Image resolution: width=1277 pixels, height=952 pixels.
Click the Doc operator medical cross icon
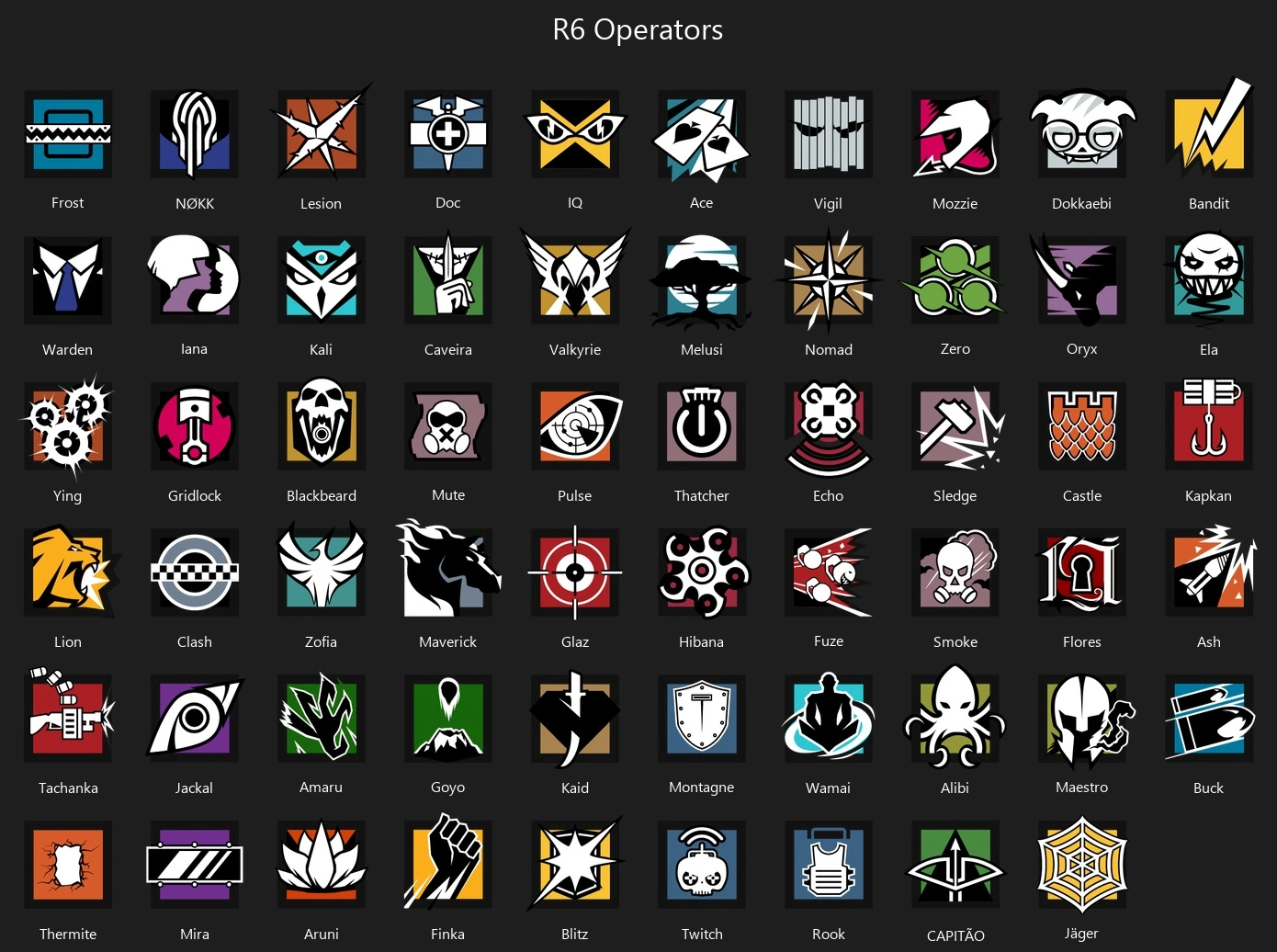[x=448, y=134]
